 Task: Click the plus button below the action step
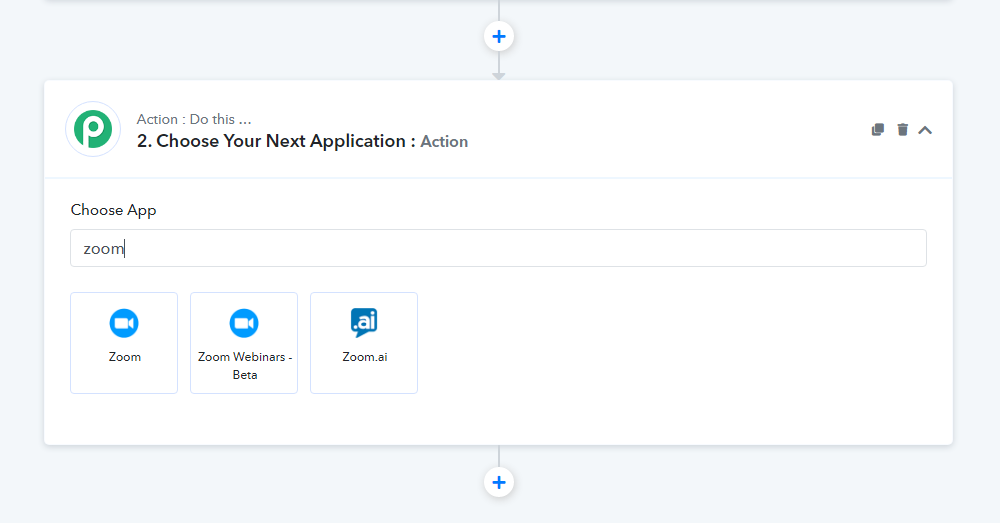point(499,482)
